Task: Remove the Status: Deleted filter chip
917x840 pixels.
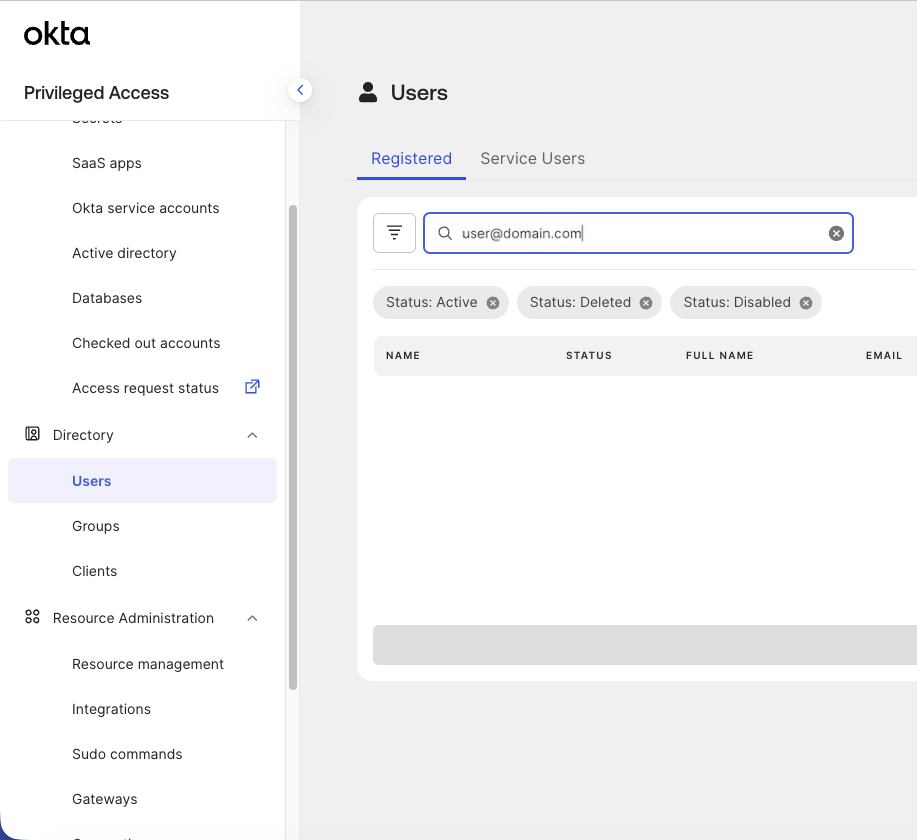Action: coord(646,303)
